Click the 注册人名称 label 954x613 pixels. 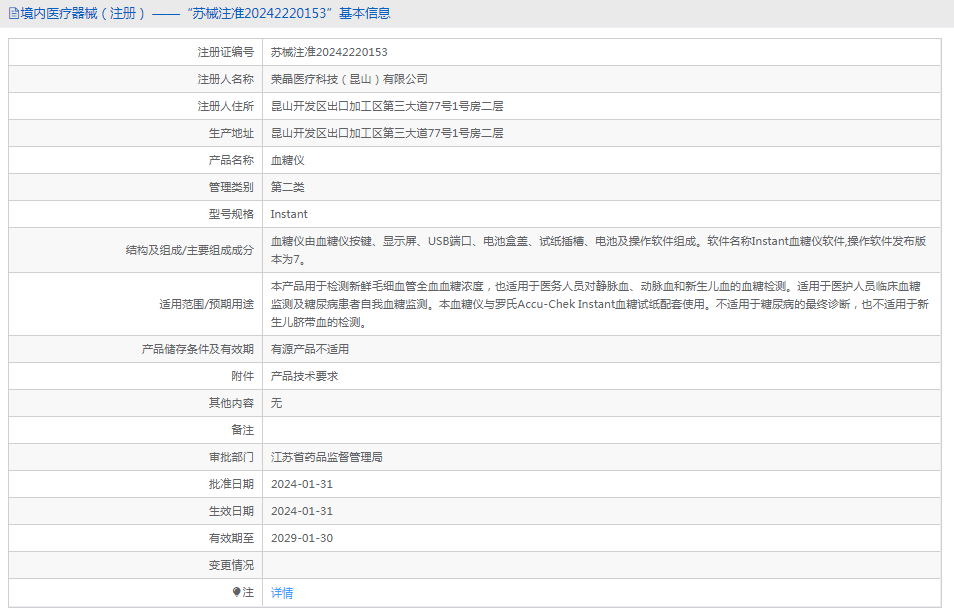[226, 80]
